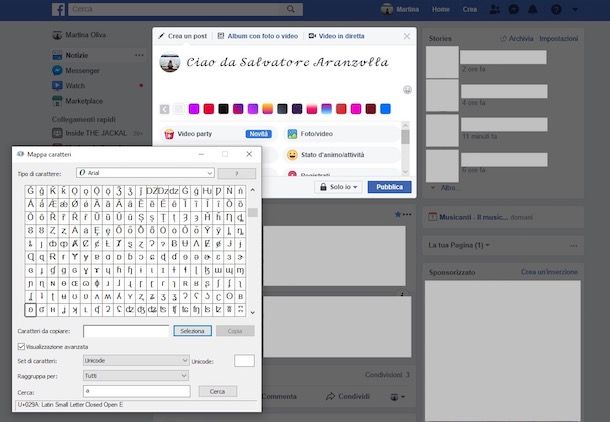Click Crea in the top bar
The image size is (610, 422).
coord(470,9)
